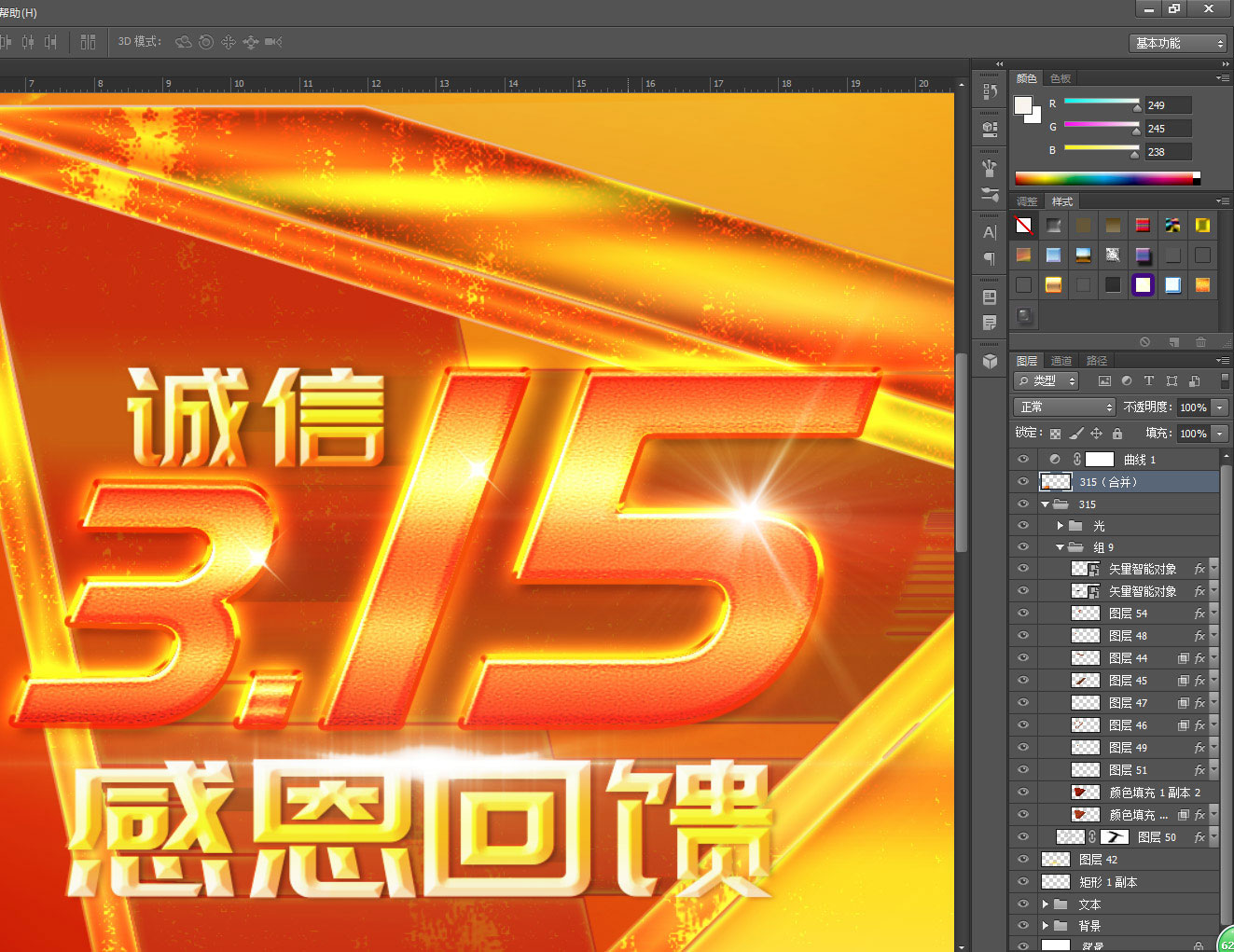Open the 不透明度 opacity dropdown arrow
This screenshot has height=952, width=1234.
[1220, 407]
